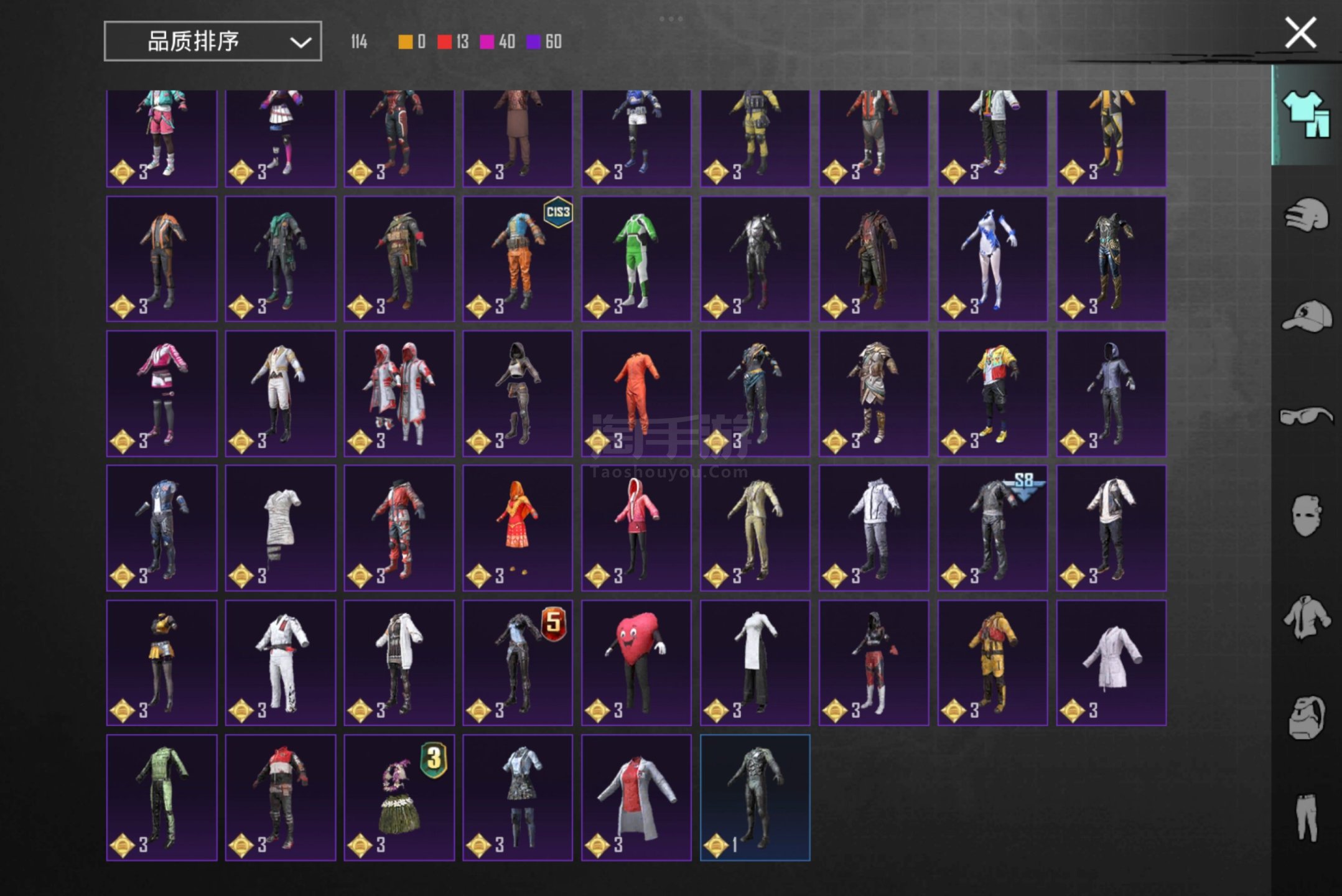The width and height of the screenshot is (1342, 896).
Task: Select the purple quality filter showing 60
Action: pyautogui.click(x=534, y=42)
